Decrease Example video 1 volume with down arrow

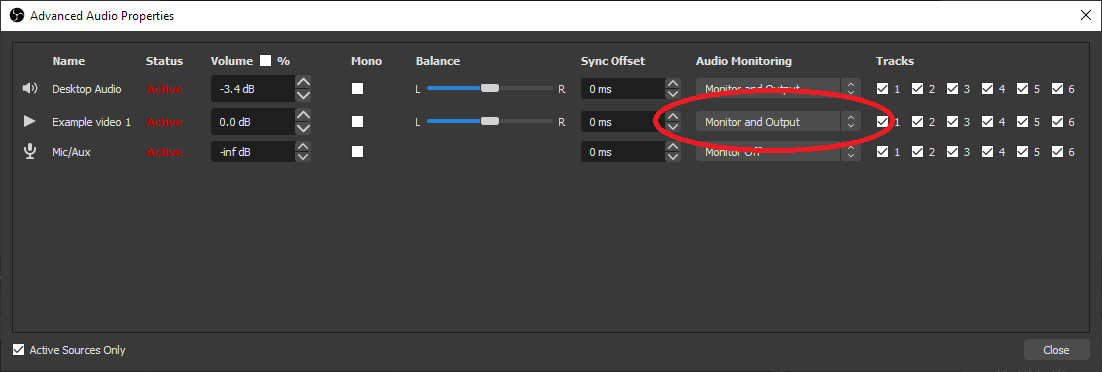point(304,129)
